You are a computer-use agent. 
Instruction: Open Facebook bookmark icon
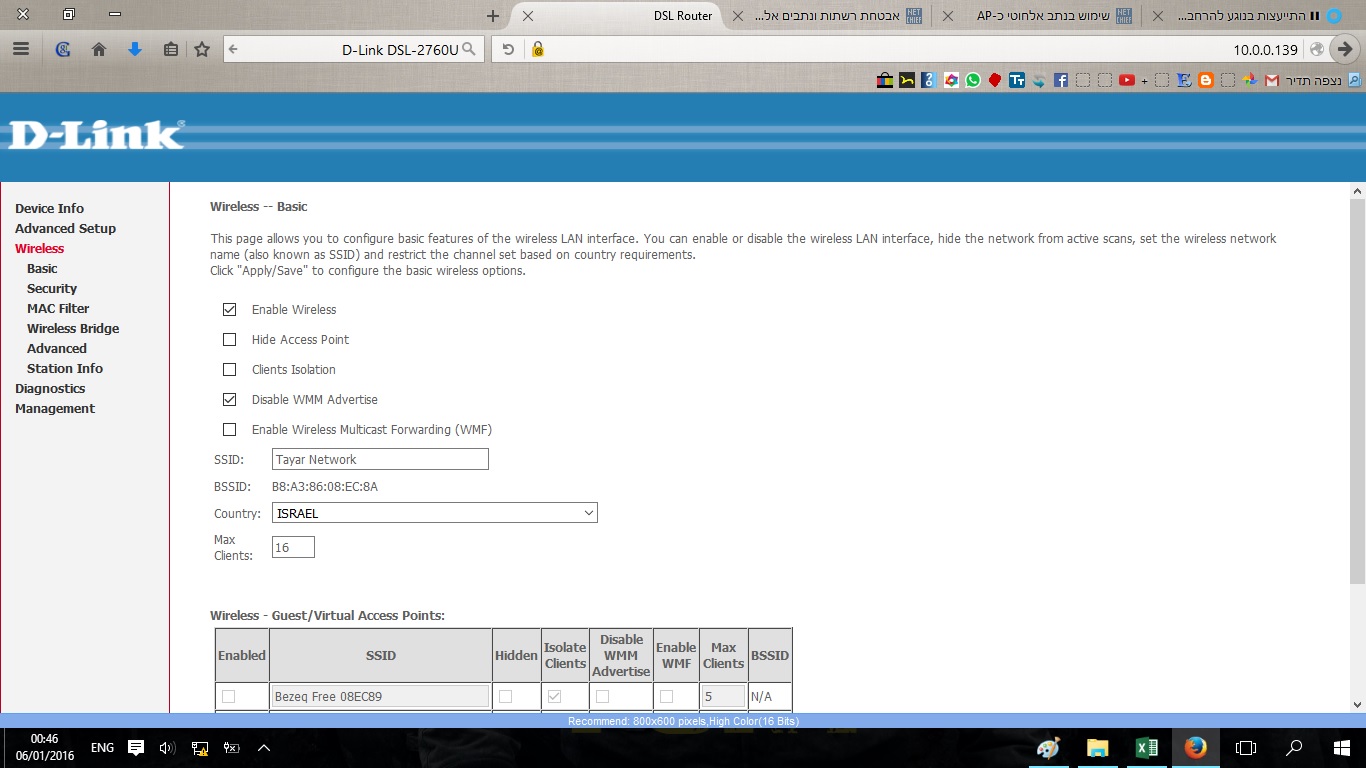(x=1061, y=80)
